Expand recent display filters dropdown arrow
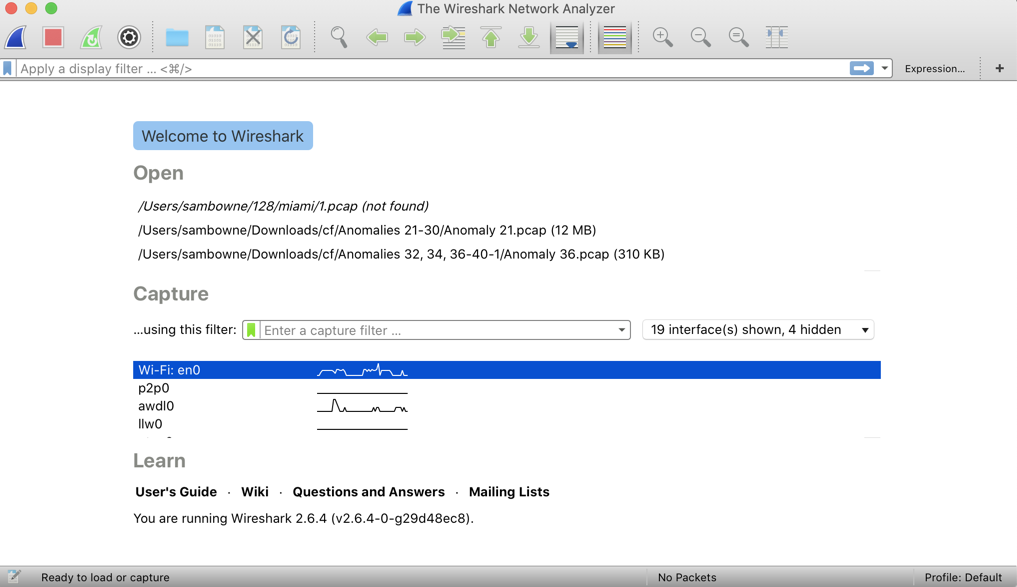The height and width of the screenshot is (587, 1017). coord(884,68)
